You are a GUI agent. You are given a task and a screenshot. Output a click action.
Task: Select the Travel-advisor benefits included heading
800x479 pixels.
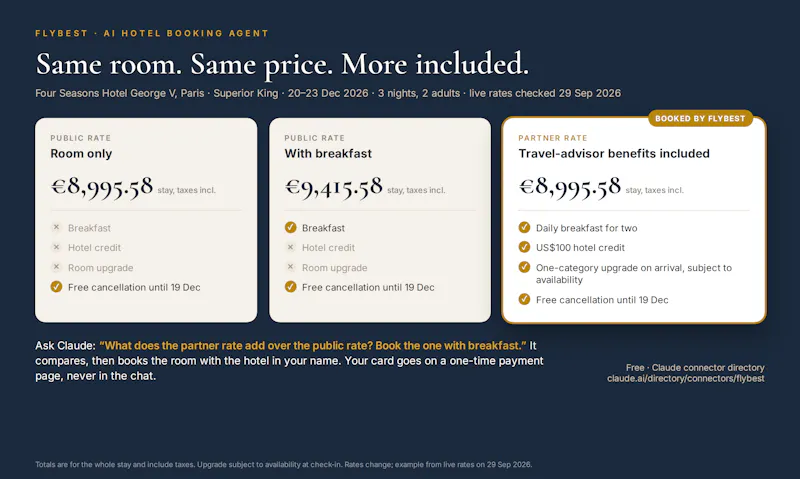(614, 154)
